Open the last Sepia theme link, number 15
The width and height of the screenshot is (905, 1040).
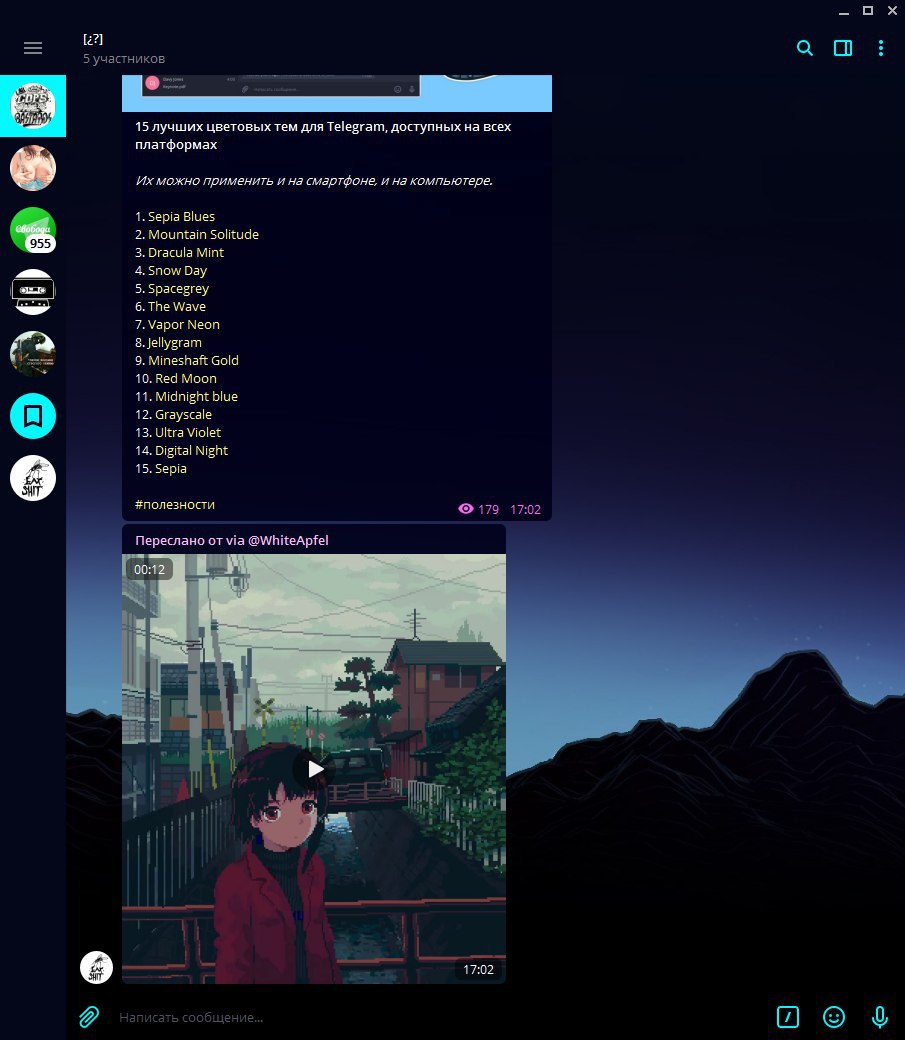point(171,468)
